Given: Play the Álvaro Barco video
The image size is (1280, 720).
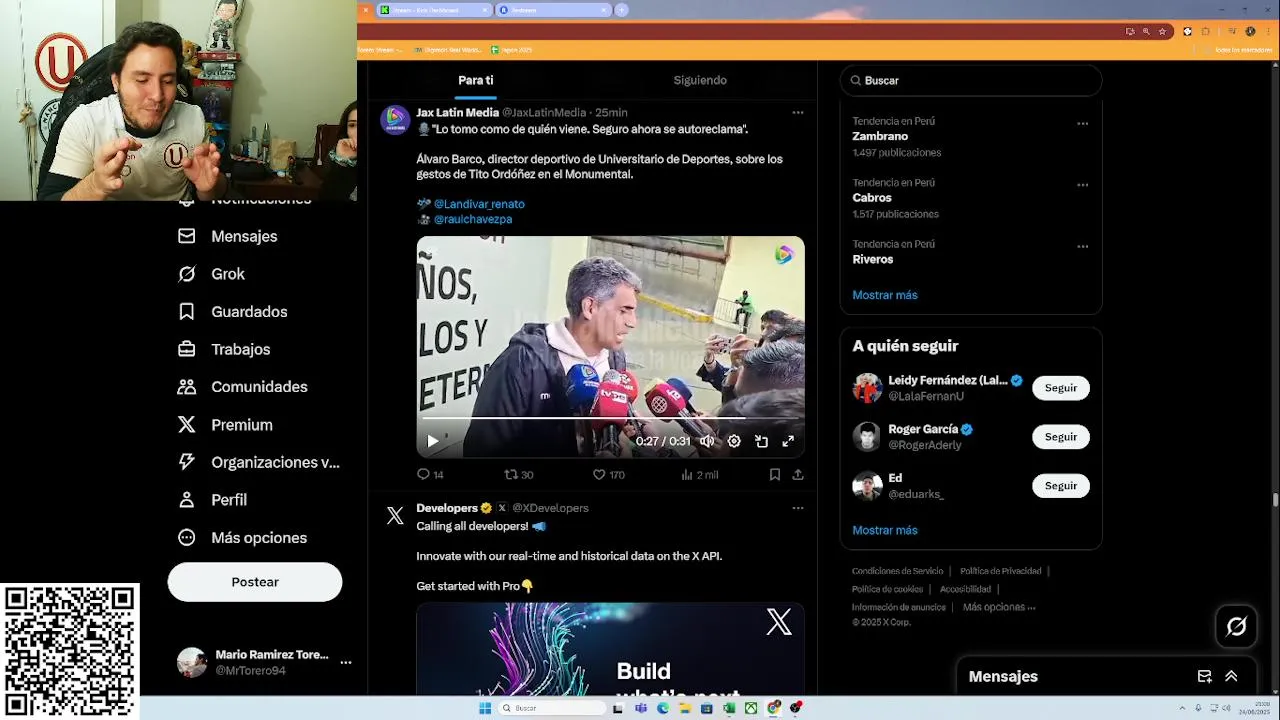Looking at the screenshot, I should point(433,441).
